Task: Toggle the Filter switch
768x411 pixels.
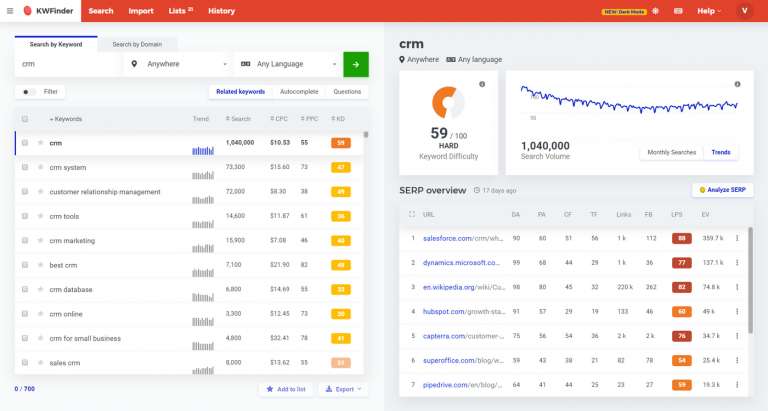Action: click(x=28, y=92)
